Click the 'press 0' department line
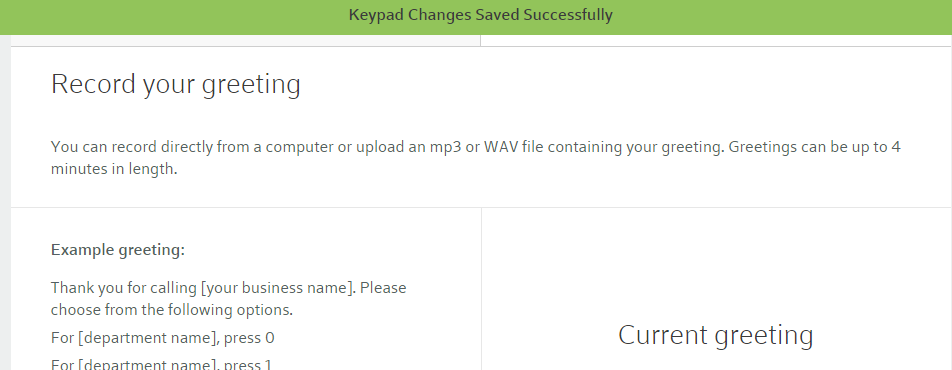Screen dimensions: 952x370 tap(163, 338)
